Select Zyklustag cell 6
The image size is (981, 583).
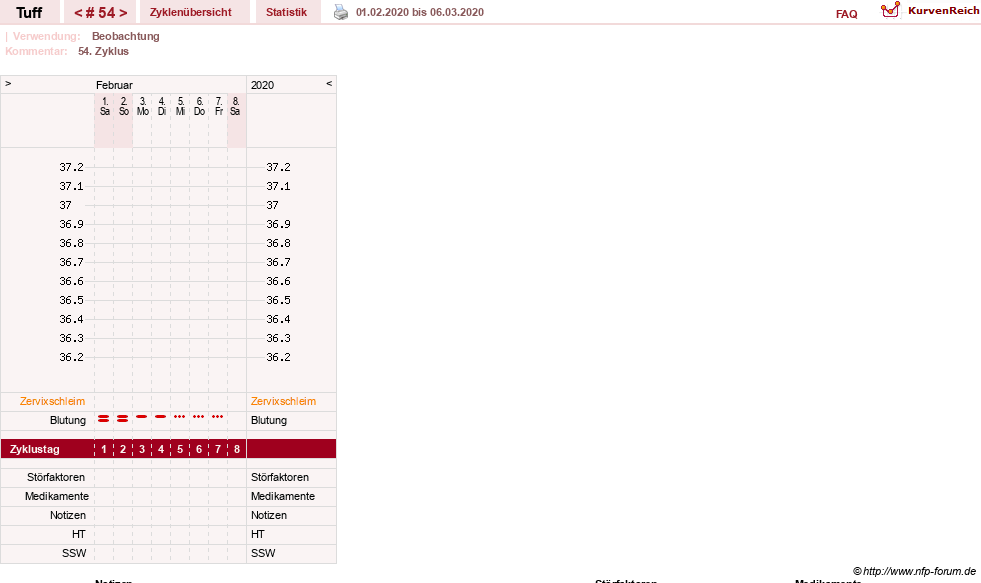[x=199, y=449]
